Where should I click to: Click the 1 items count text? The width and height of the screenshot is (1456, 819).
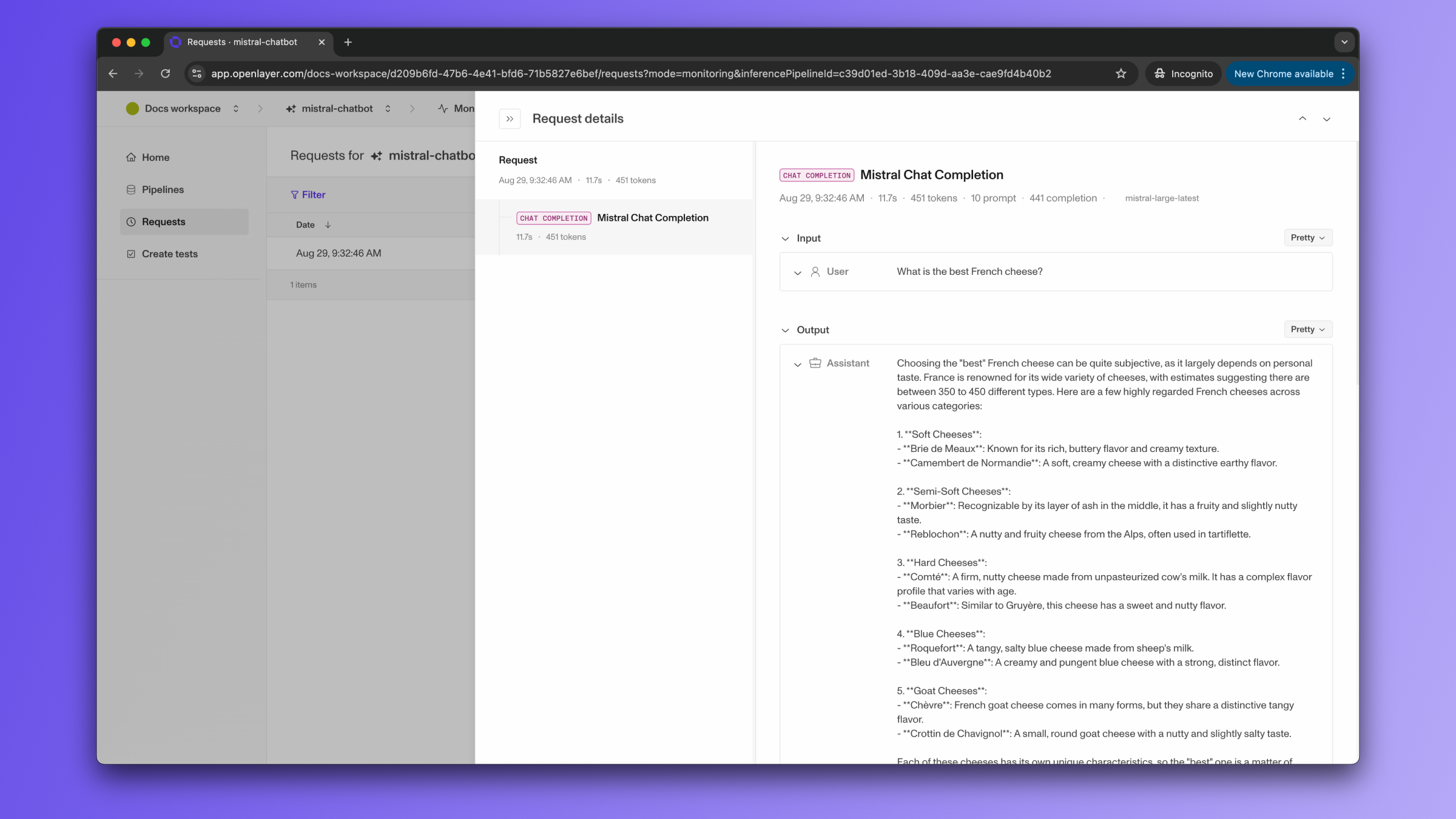tap(303, 285)
